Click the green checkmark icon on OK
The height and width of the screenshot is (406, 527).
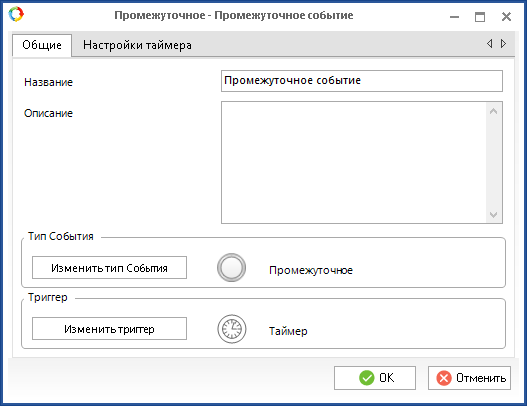tap(366, 378)
